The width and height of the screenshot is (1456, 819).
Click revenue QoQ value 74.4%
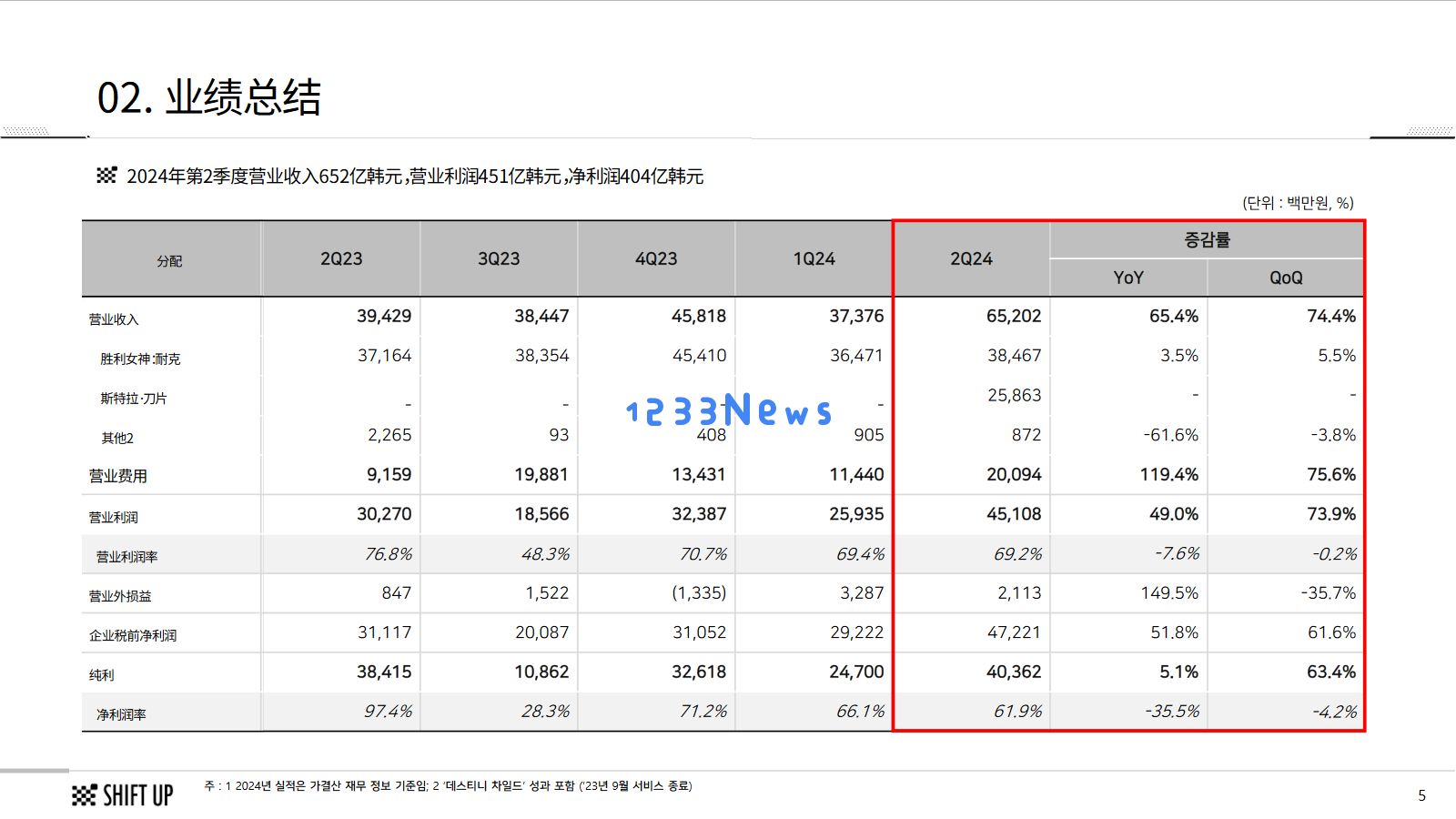1331,317
